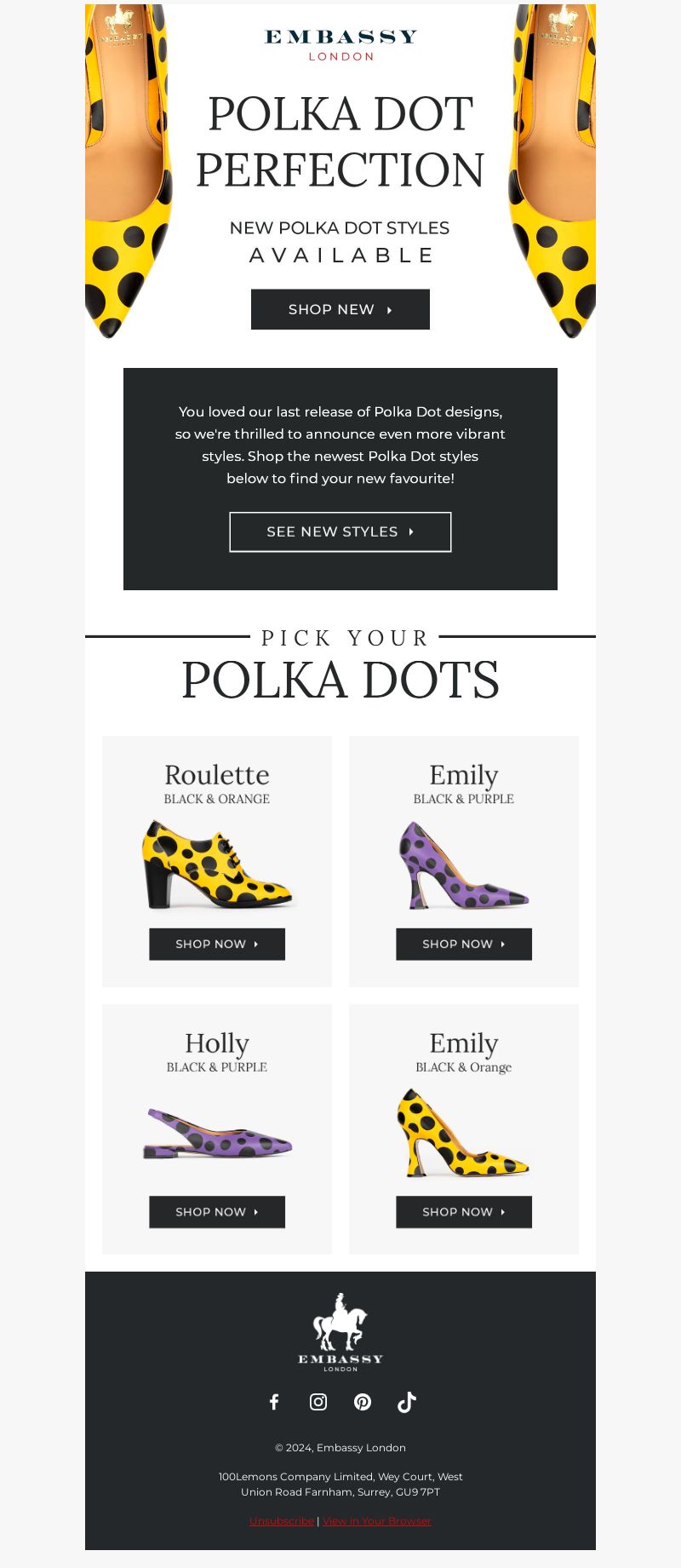This screenshot has width=681, height=1568.
Task: Click the Emily orange heel image
Action: click(x=464, y=1133)
